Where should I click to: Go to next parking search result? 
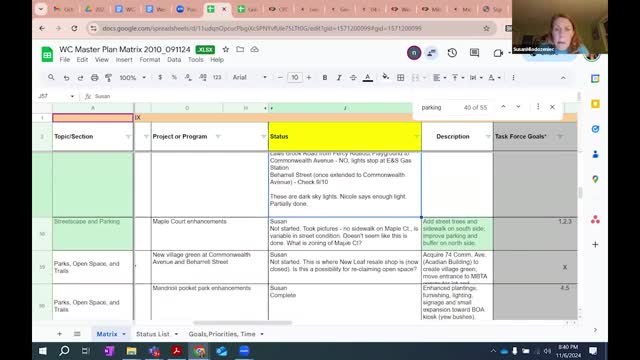pos(518,107)
